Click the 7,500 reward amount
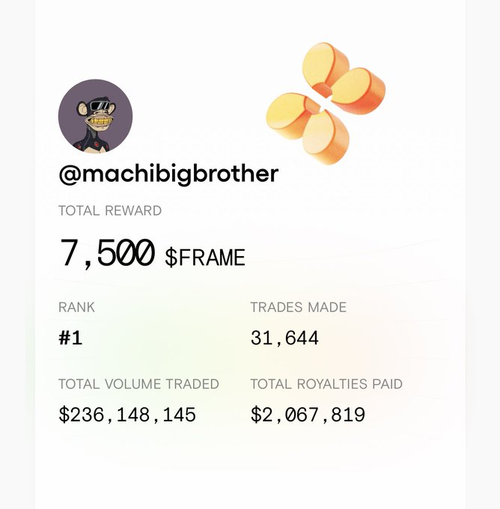This screenshot has height=509, width=500. 107,253
